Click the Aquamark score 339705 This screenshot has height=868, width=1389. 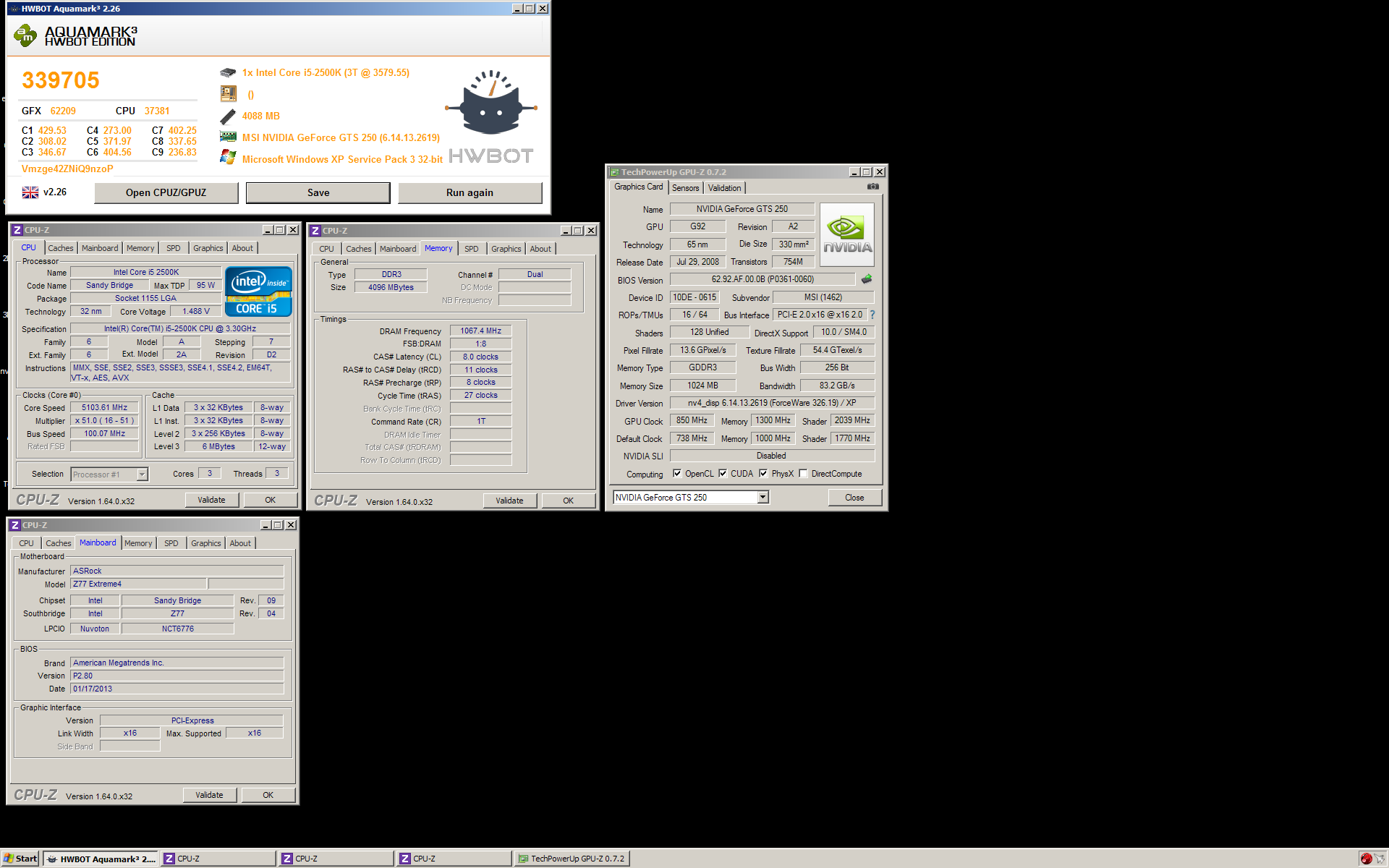61,80
